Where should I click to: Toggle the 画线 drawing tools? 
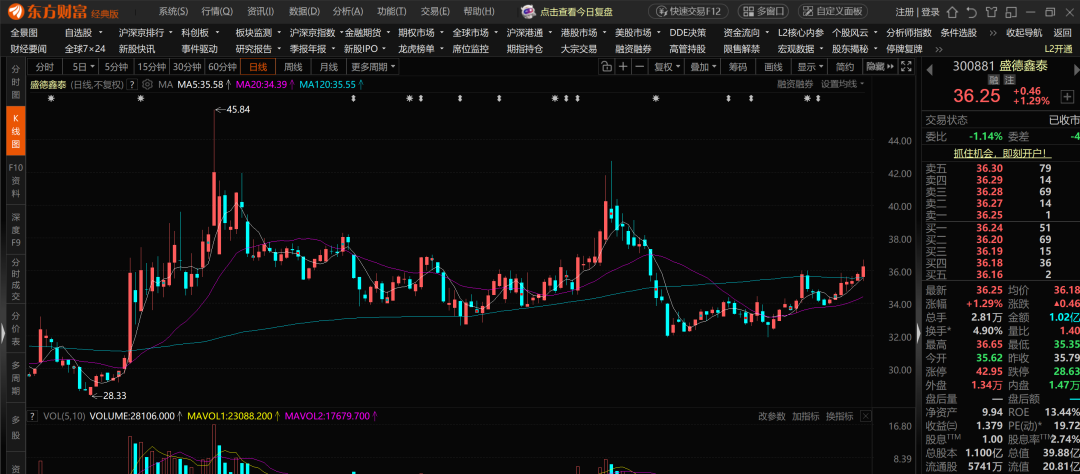(x=774, y=67)
